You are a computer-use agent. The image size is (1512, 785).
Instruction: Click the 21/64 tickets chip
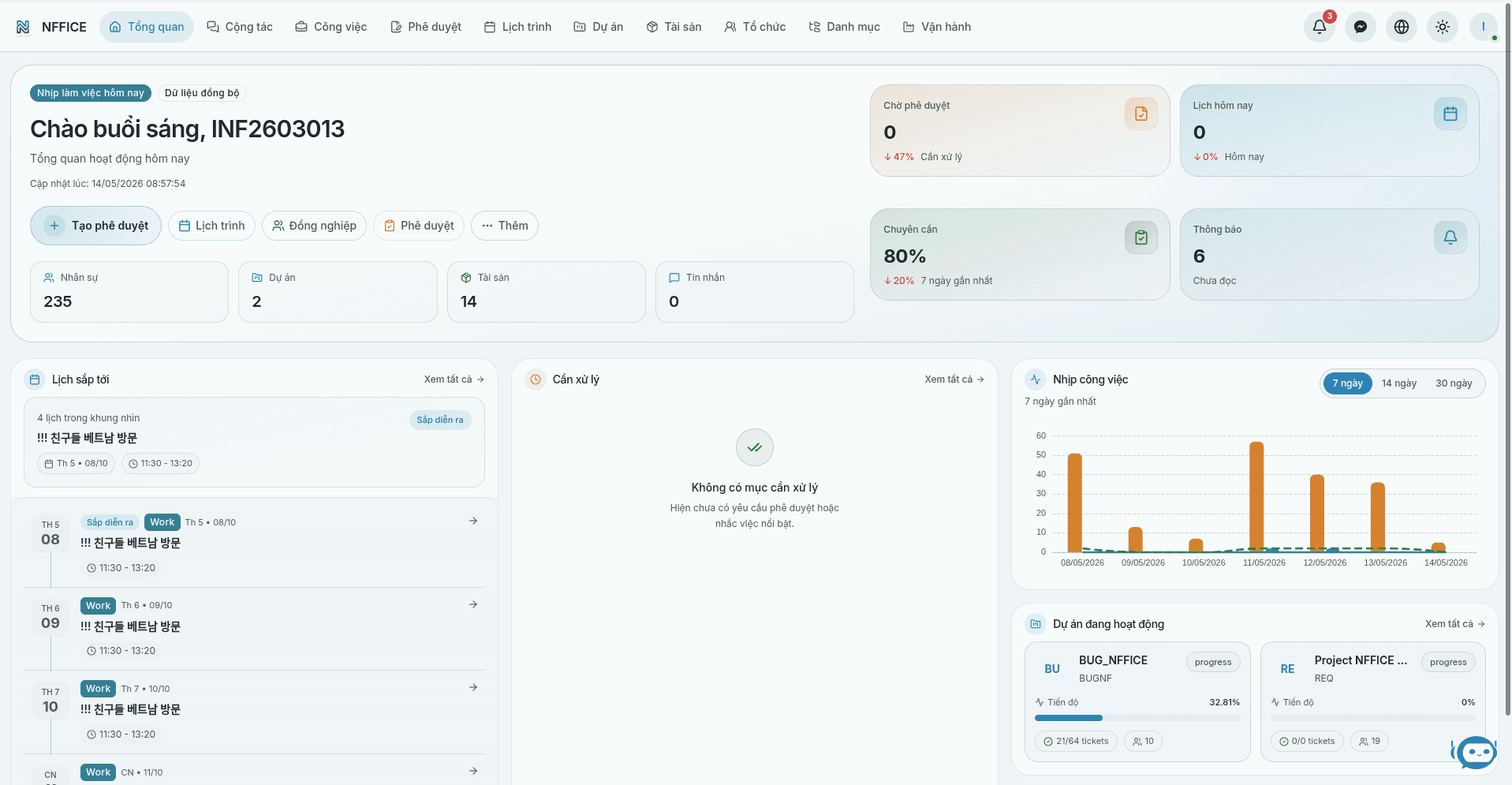[x=1076, y=741]
